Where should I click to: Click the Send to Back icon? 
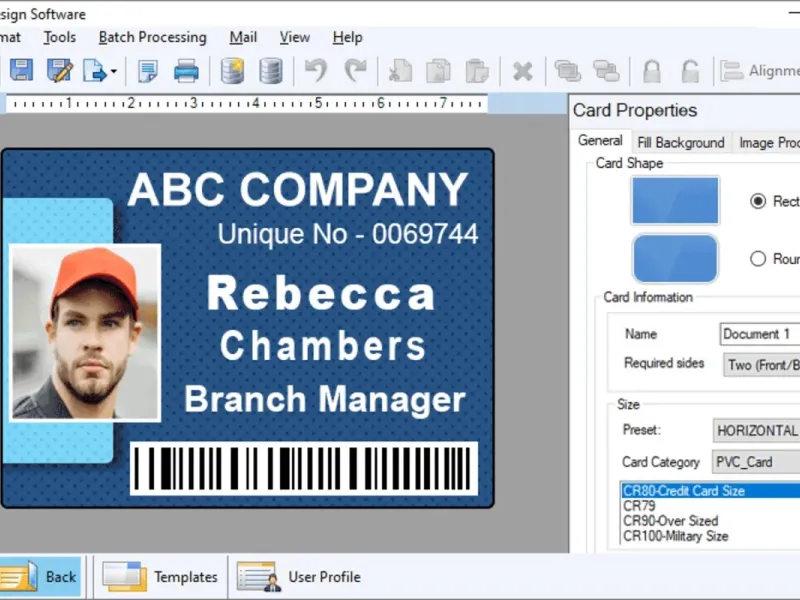606,71
